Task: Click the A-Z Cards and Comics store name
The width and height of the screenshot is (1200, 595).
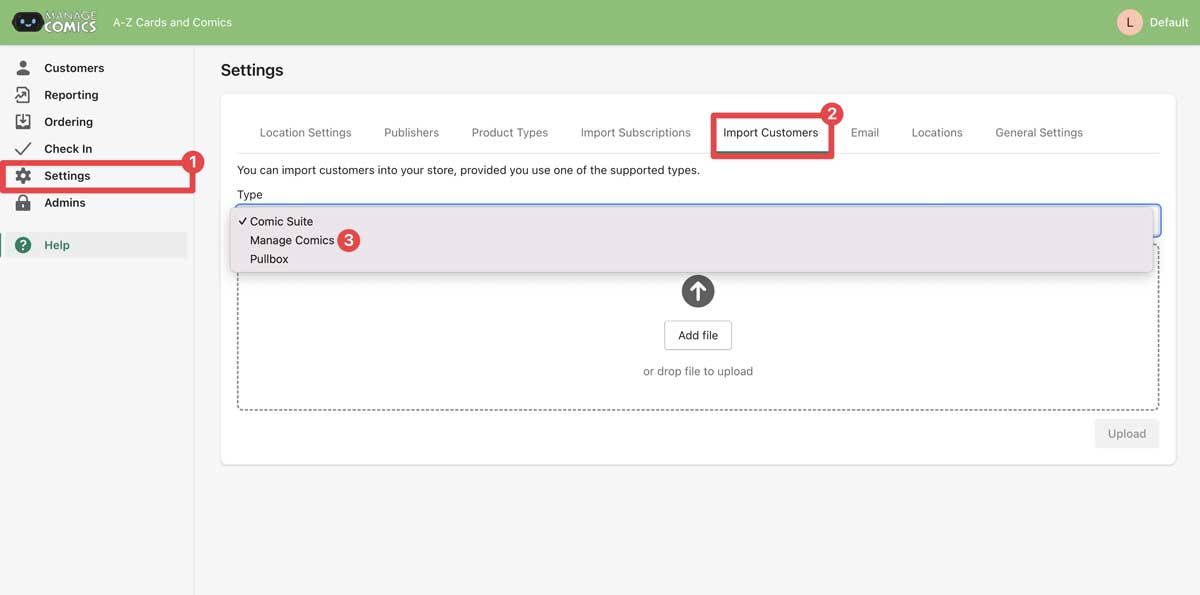Action: click(x=172, y=22)
